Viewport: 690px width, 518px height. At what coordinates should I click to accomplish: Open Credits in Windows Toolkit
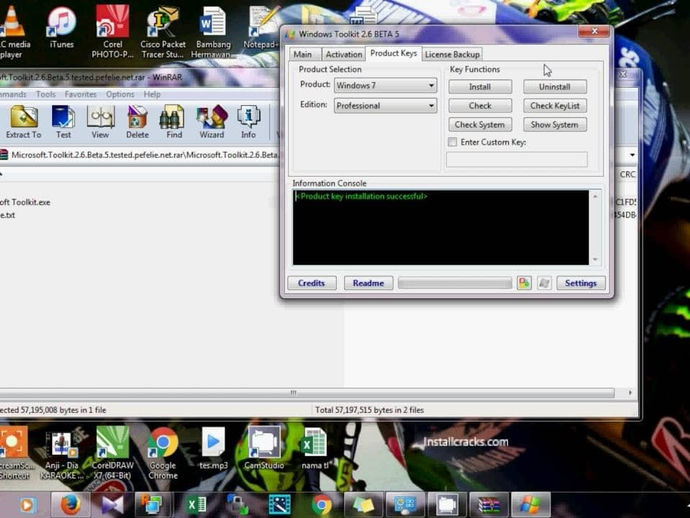click(312, 283)
